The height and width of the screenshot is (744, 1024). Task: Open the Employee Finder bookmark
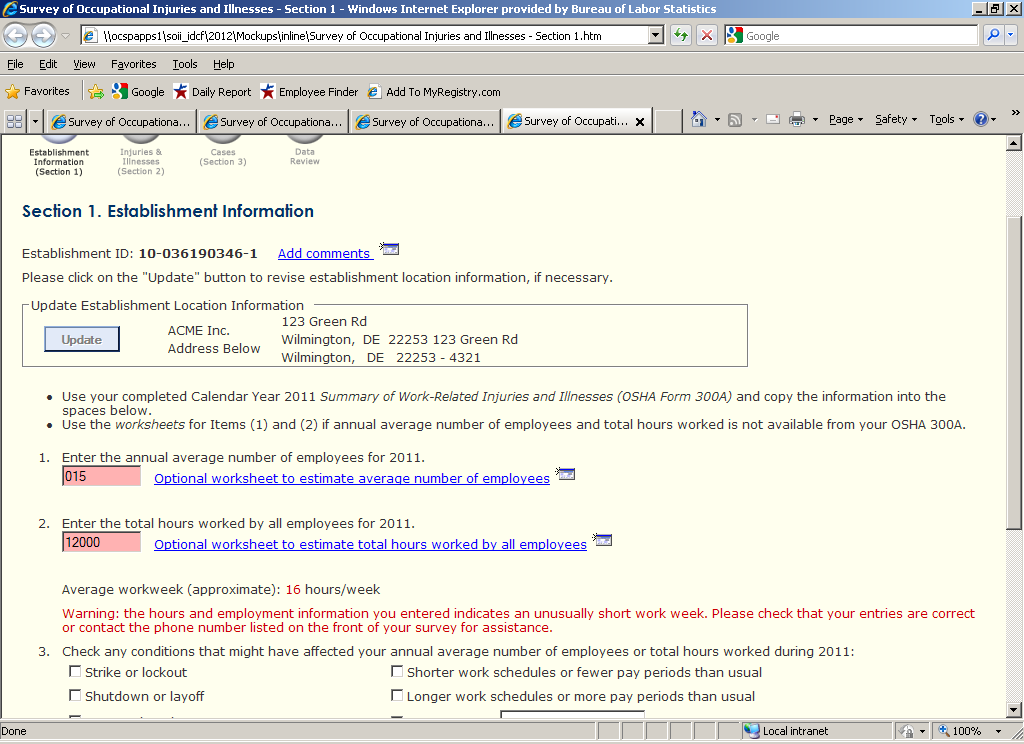tap(309, 91)
